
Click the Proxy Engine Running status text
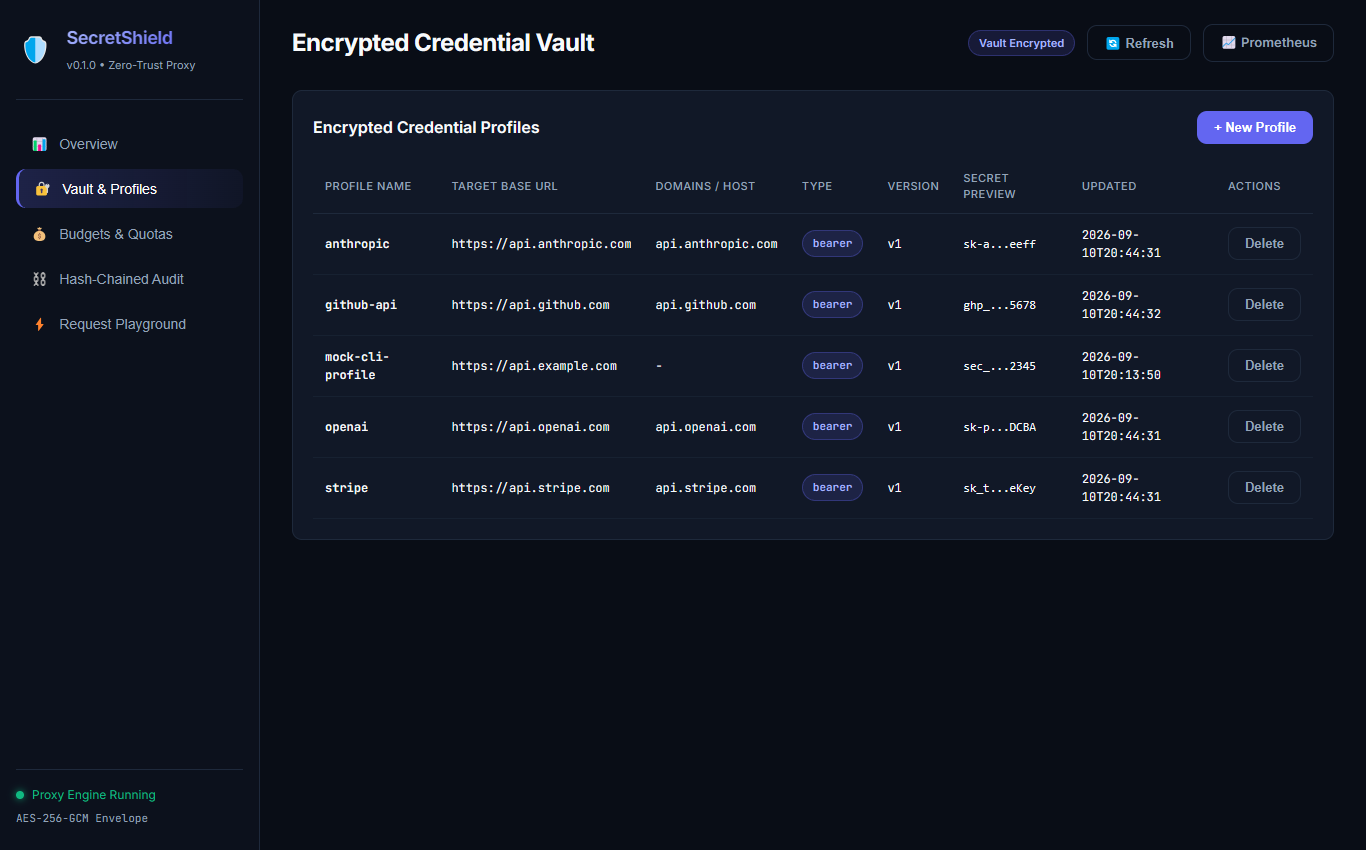tap(94, 795)
